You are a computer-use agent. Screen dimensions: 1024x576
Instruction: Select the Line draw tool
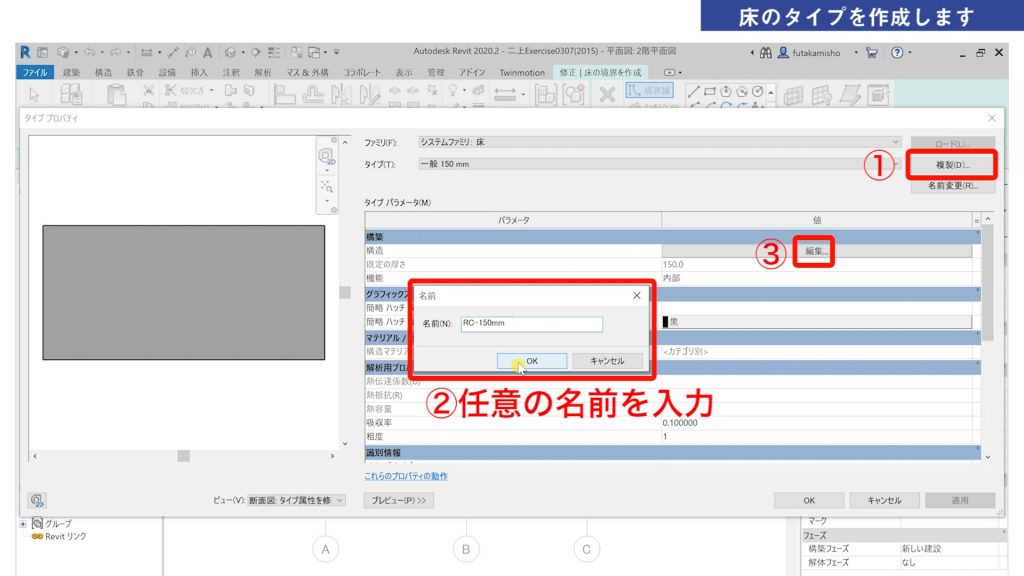[692, 92]
